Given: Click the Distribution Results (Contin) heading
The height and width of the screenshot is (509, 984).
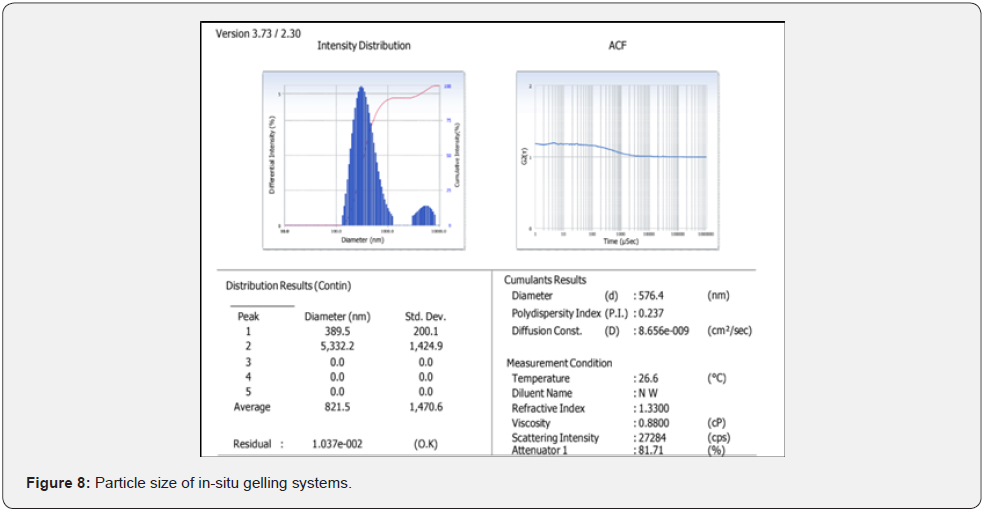Looking at the screenshot, I should tap(288, 286).
